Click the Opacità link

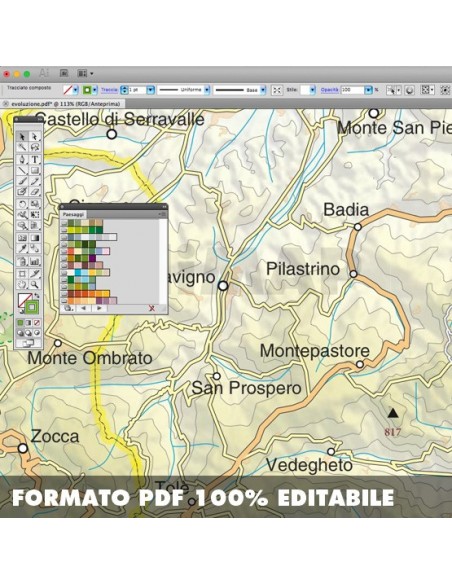tap(330, 90)
